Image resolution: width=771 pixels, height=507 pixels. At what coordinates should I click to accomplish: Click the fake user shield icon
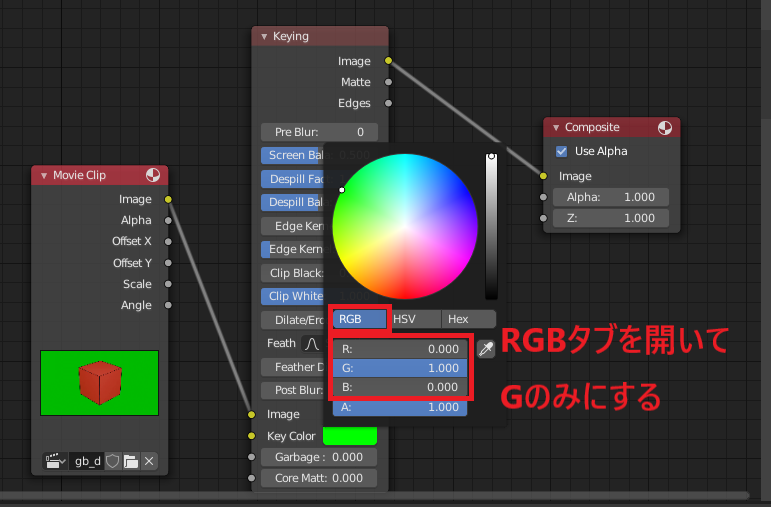point(113,461)
